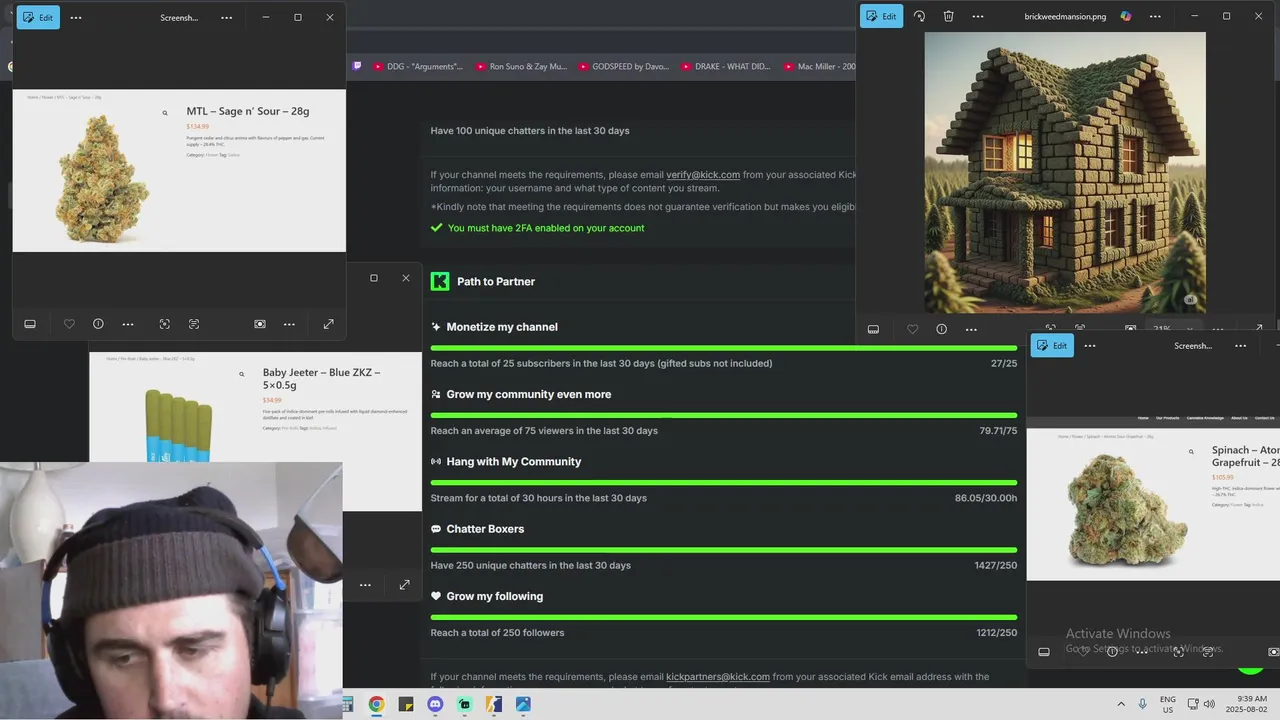This screenshot has width=1280, height=720.
Task: Click the Hang with My Community progress bar
Action: click(724, 483)
